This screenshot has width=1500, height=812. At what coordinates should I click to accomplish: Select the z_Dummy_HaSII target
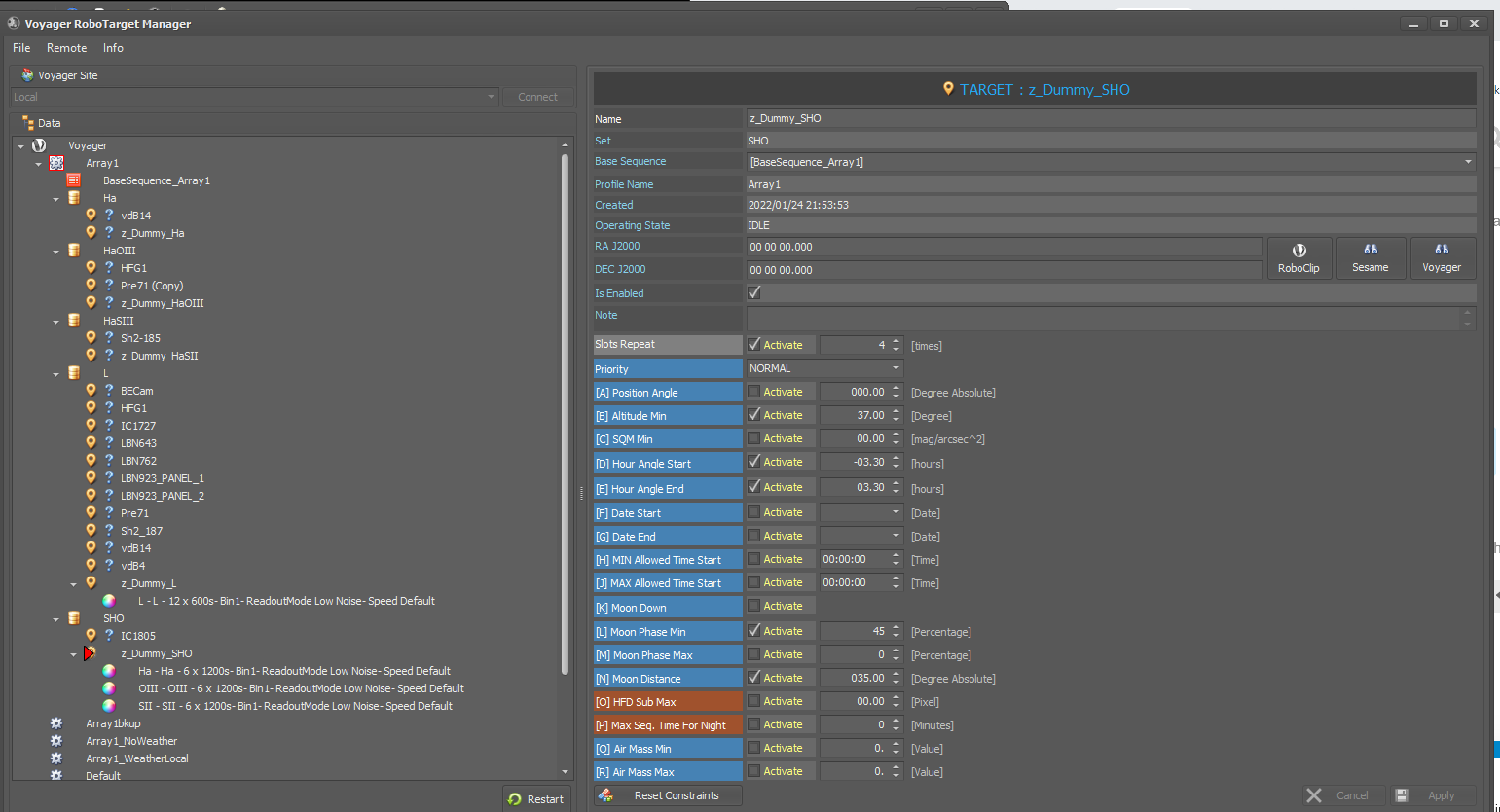[x=160, y=355]
